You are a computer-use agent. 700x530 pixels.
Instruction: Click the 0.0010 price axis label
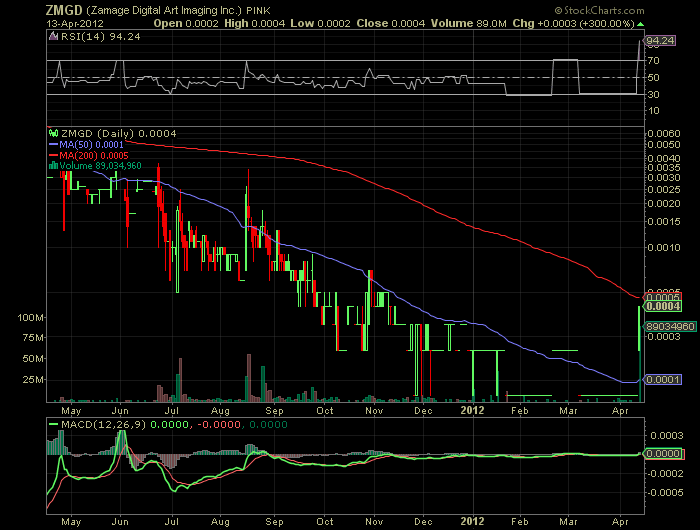pos(664,248)
